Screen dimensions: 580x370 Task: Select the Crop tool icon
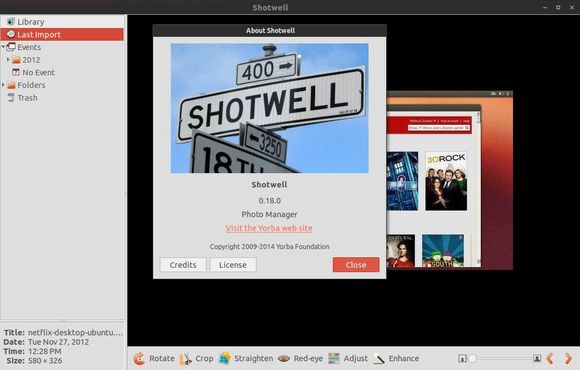(x=185, y=359)
